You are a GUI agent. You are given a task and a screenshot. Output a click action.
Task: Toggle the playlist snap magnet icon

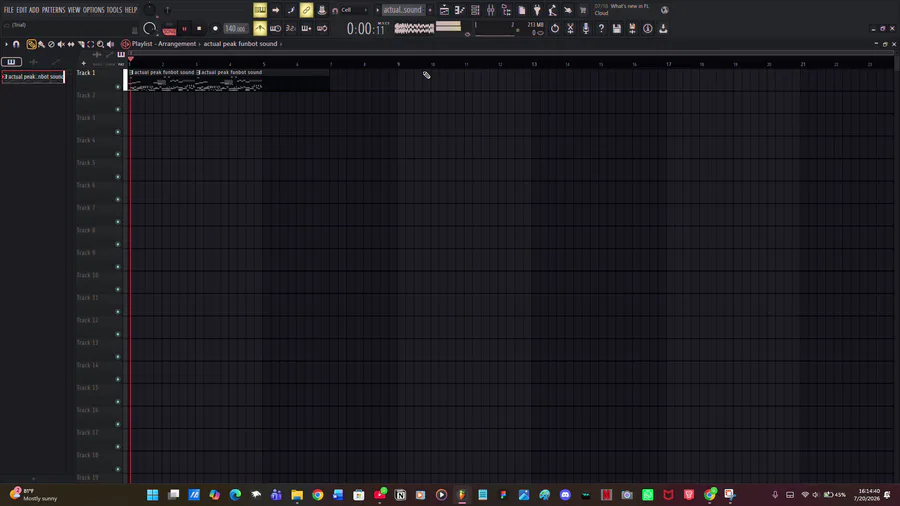point(16,44)
